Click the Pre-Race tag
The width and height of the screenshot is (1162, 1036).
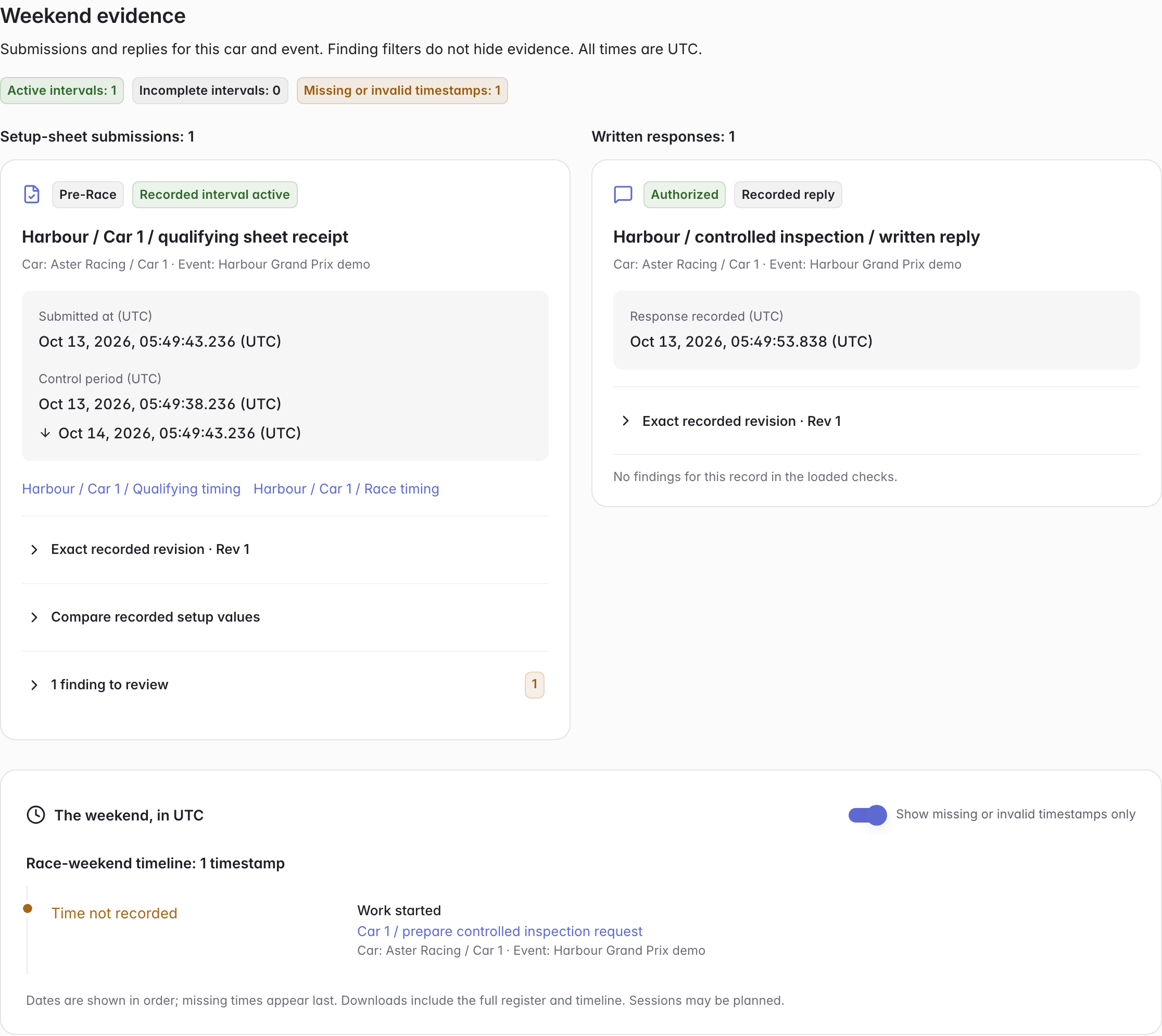[x=87, y=195]
